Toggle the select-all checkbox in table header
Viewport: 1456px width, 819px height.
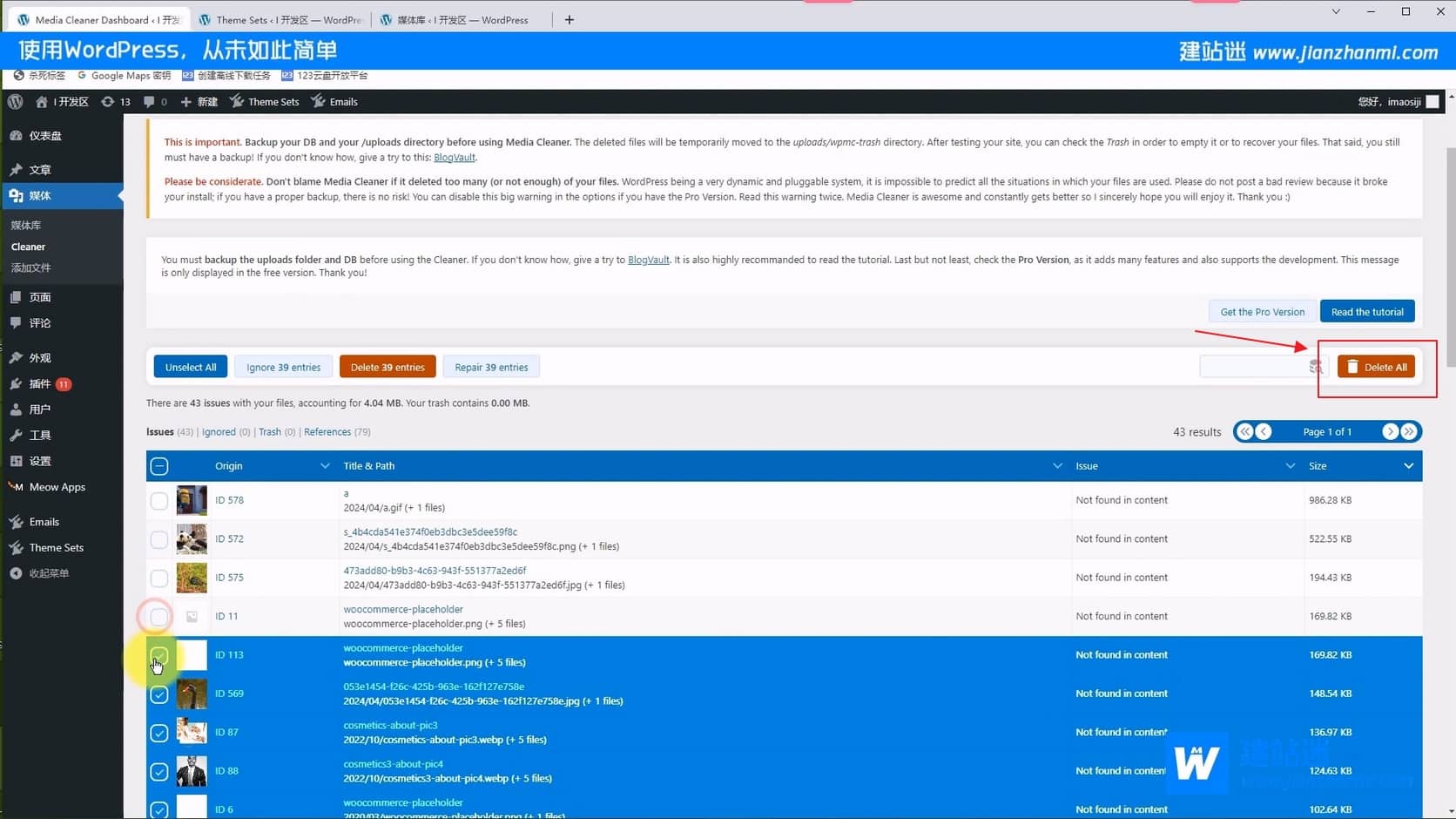(159, 466)
